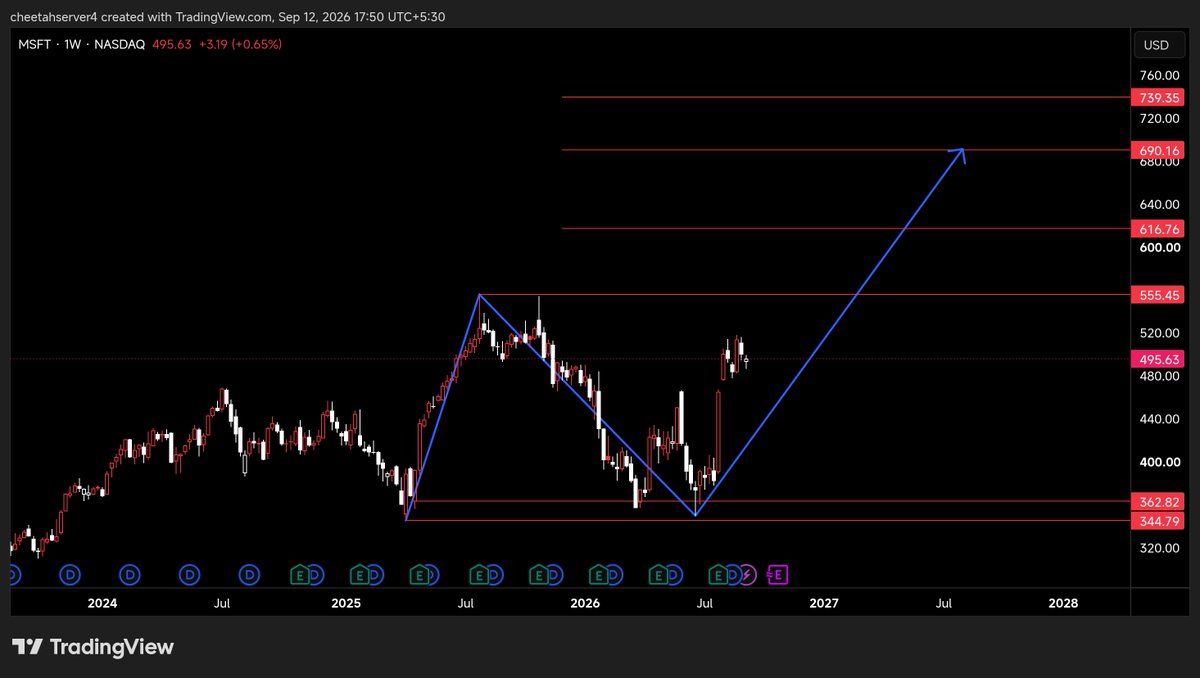
Task: Click the 2026 label on time axis
Action: (585, 604)
